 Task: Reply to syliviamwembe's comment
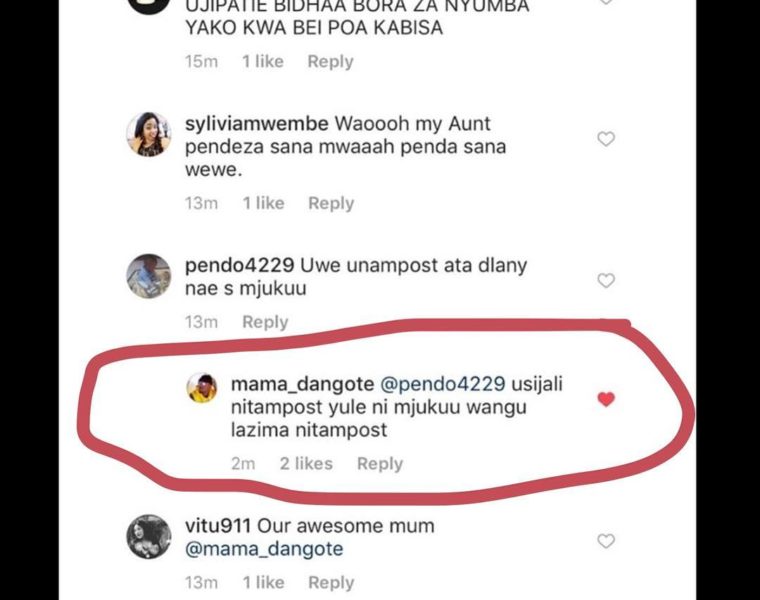point(331,203)
